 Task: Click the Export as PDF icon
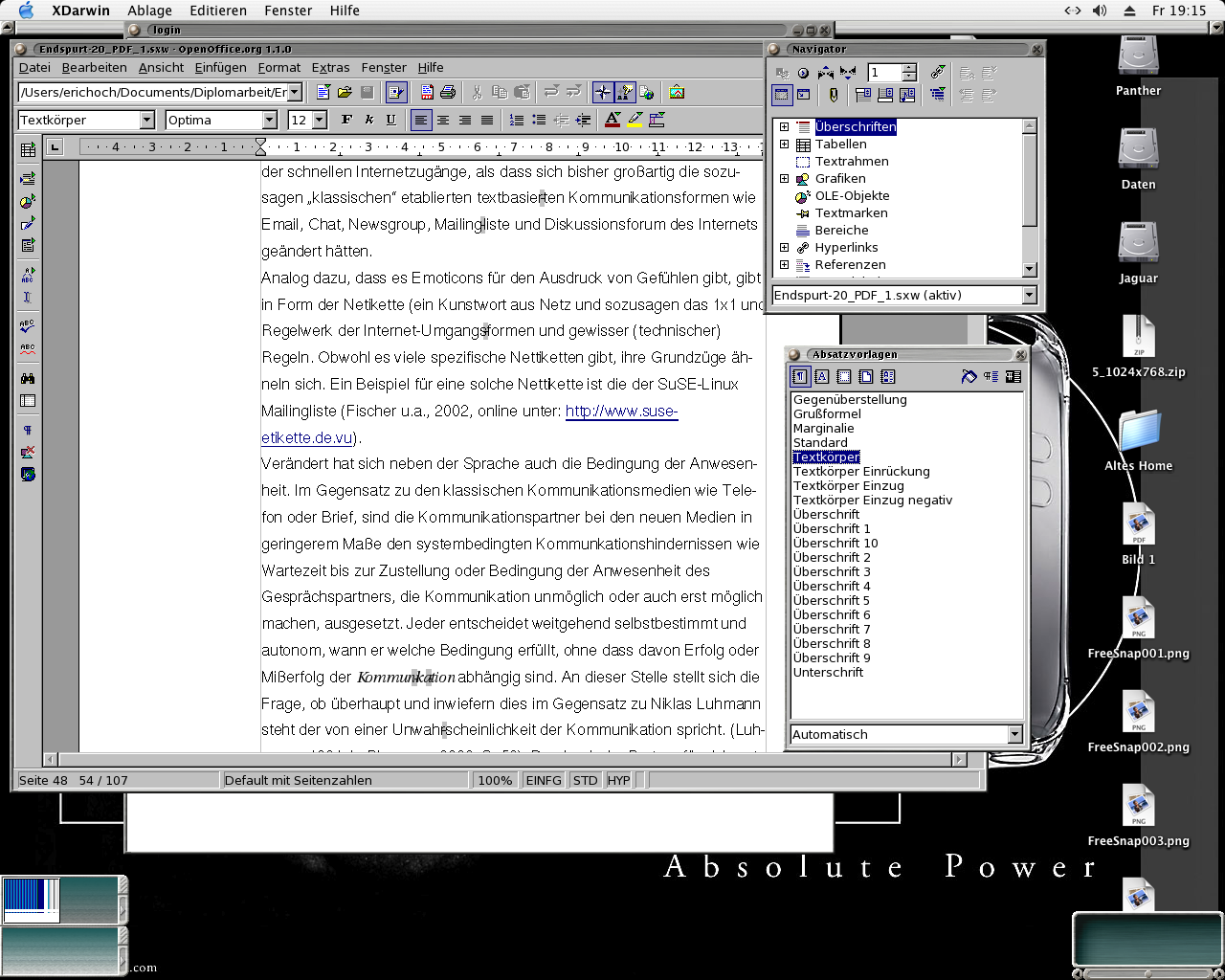pos(427,93)
